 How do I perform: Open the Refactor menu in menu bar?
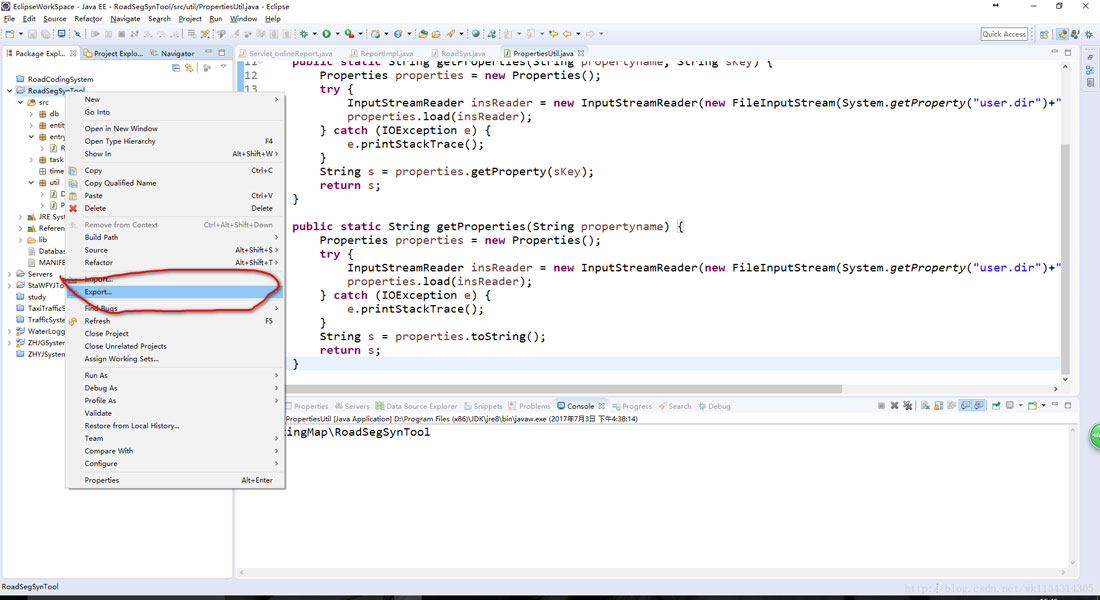click(x=88, y=19)
